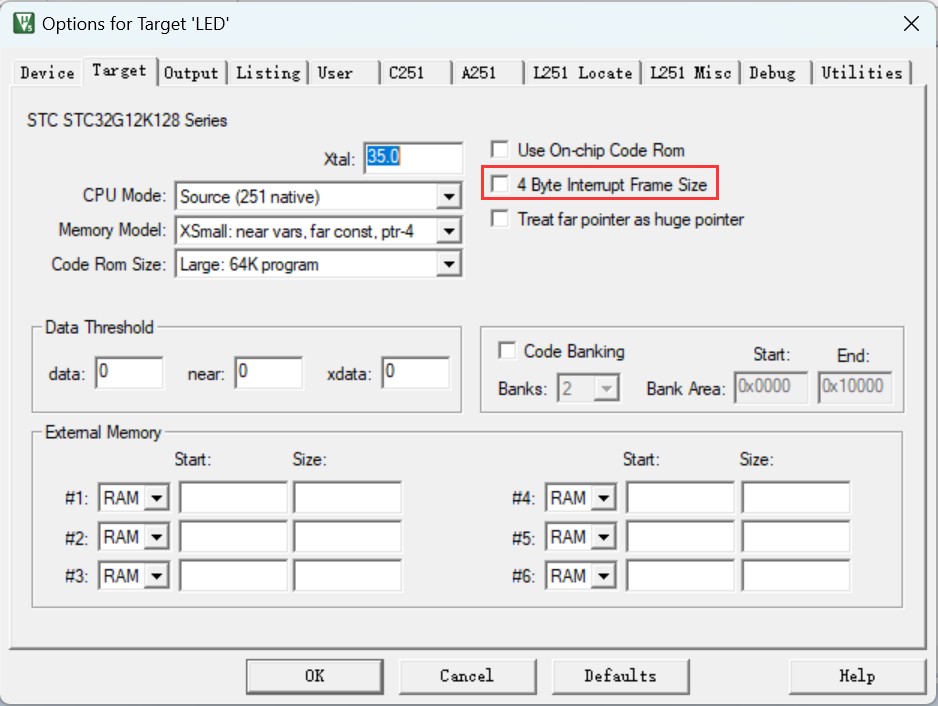Click the #3 external memory Size field
This screenshot has height=706, width=938.
348,576
